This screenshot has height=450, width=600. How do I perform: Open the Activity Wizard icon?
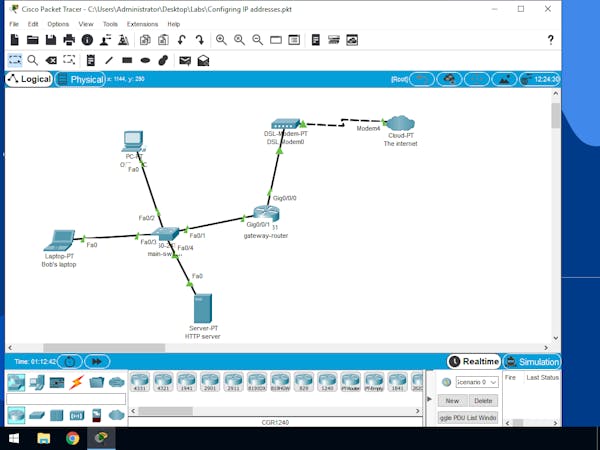105,40
